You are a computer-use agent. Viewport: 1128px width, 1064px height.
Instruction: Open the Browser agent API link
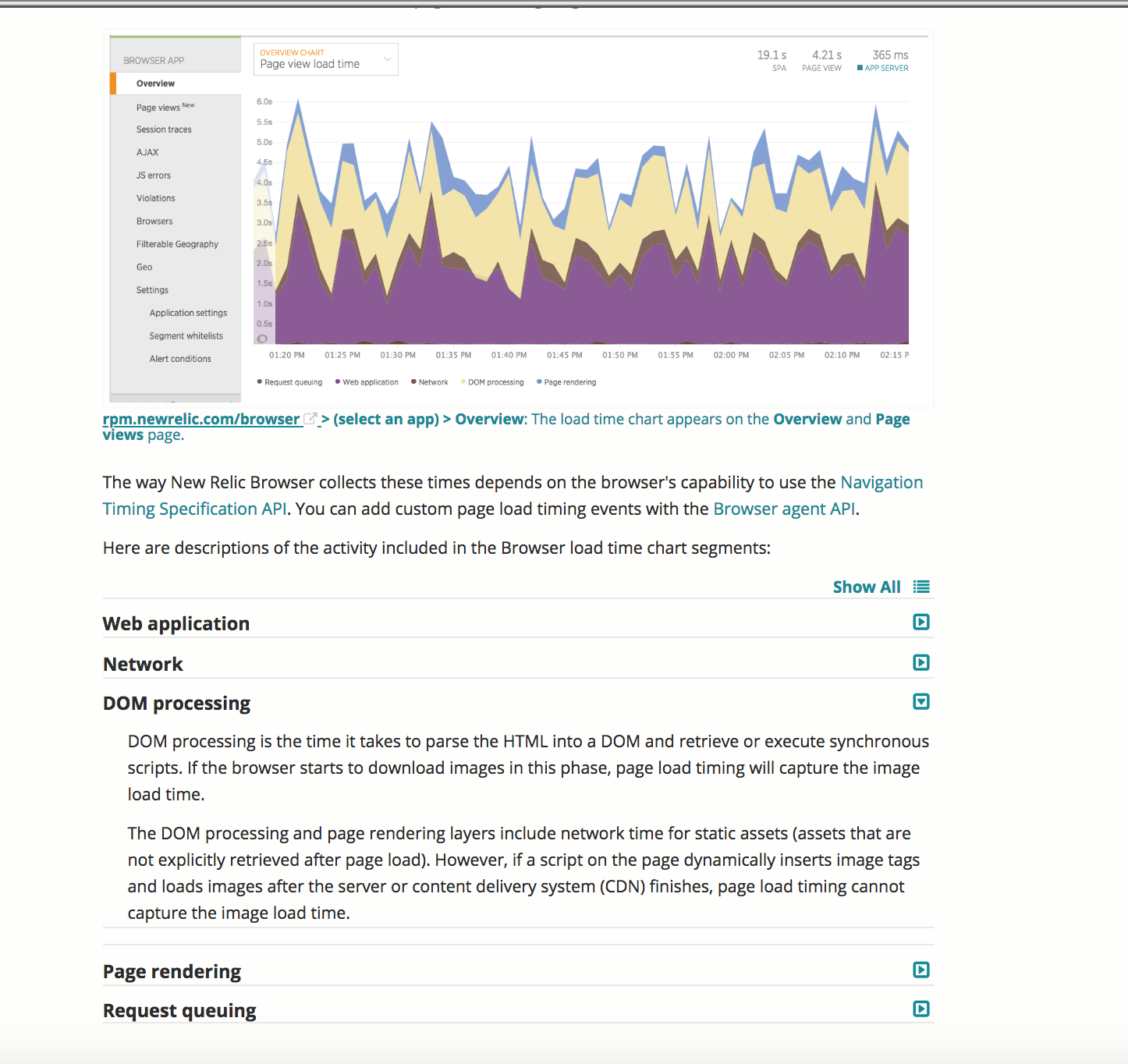[783, 509]
